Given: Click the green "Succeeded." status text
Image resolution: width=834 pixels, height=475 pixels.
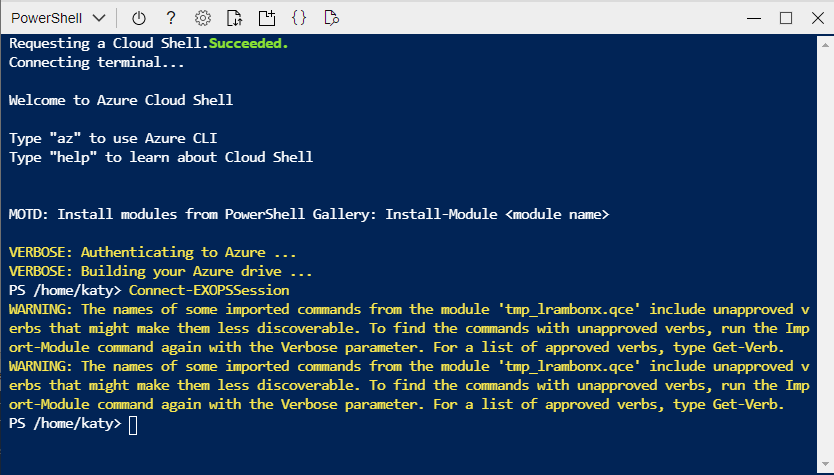Looking at the screenshot, I should point(249,45).
